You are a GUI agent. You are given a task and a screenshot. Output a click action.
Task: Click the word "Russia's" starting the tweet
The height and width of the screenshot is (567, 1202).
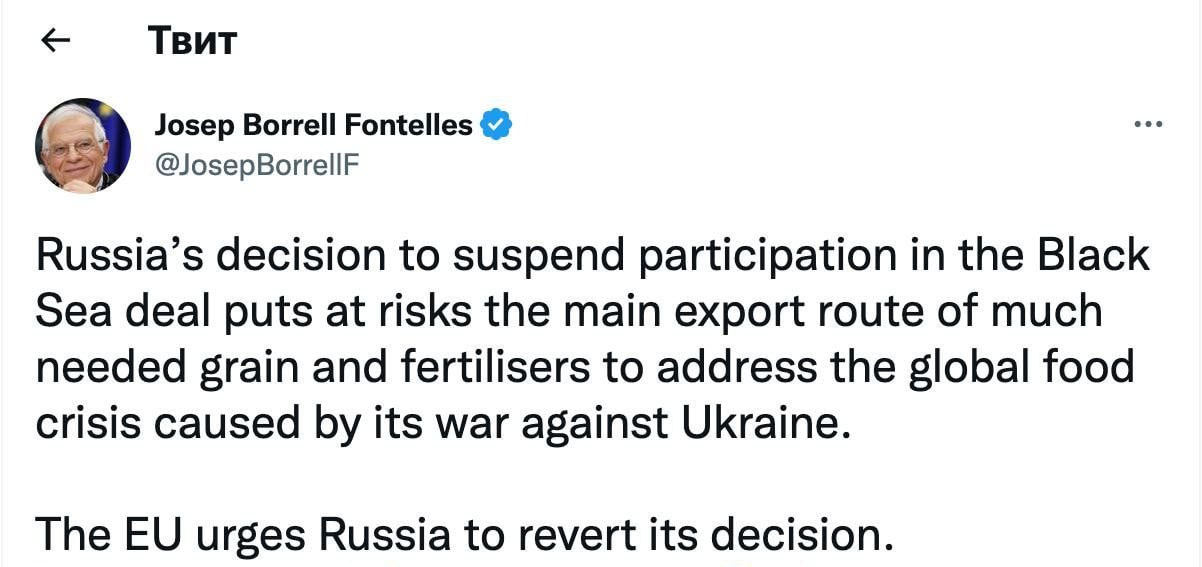(122, 257)
